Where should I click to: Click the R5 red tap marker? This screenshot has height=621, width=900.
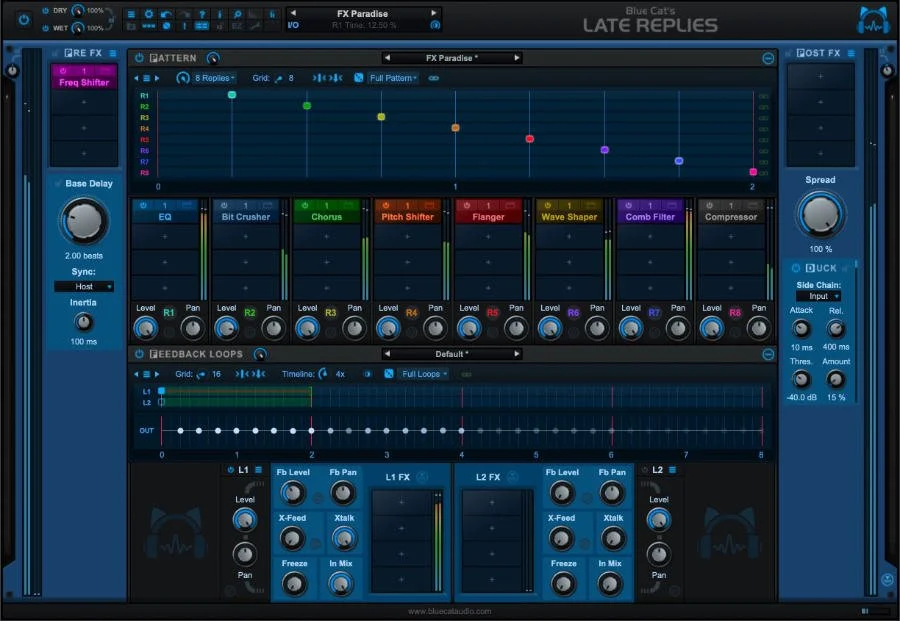point(530,139)
